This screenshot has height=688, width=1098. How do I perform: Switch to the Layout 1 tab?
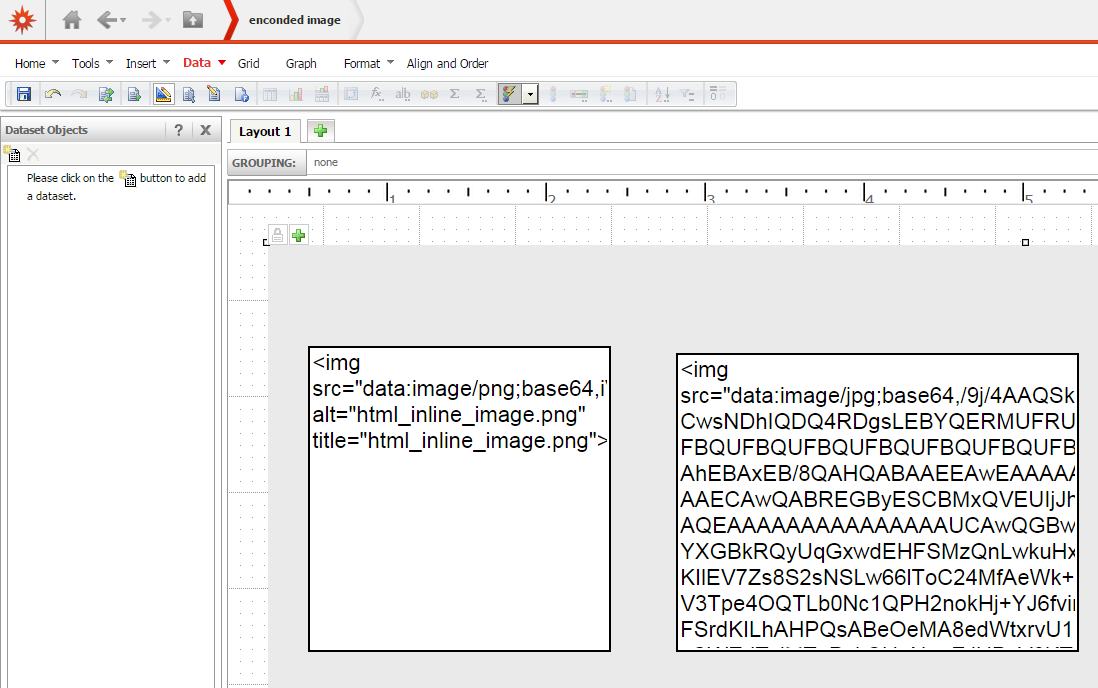click(x=265, y=131)
